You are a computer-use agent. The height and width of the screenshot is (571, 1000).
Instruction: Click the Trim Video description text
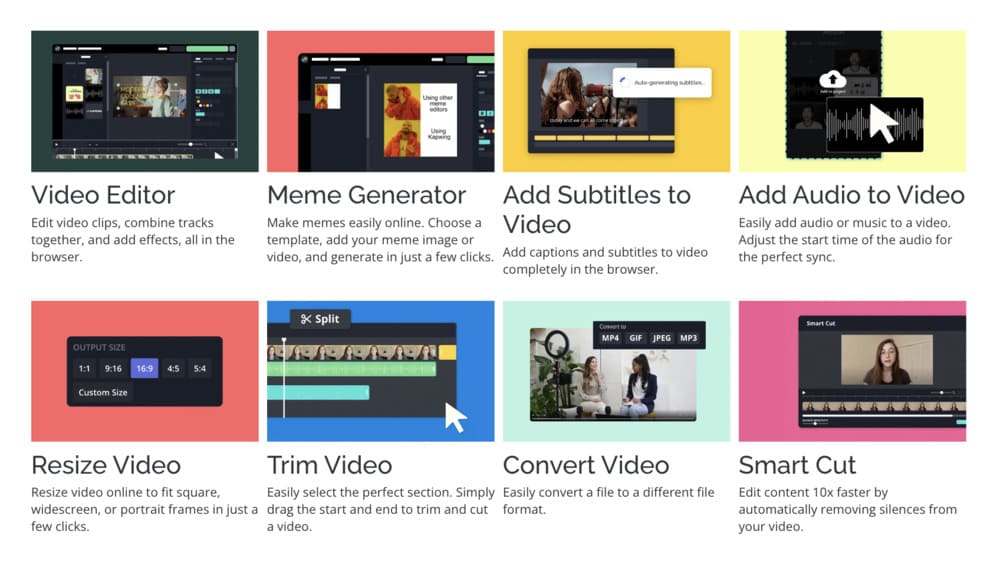pyautogui.click(x=381, y=510)
